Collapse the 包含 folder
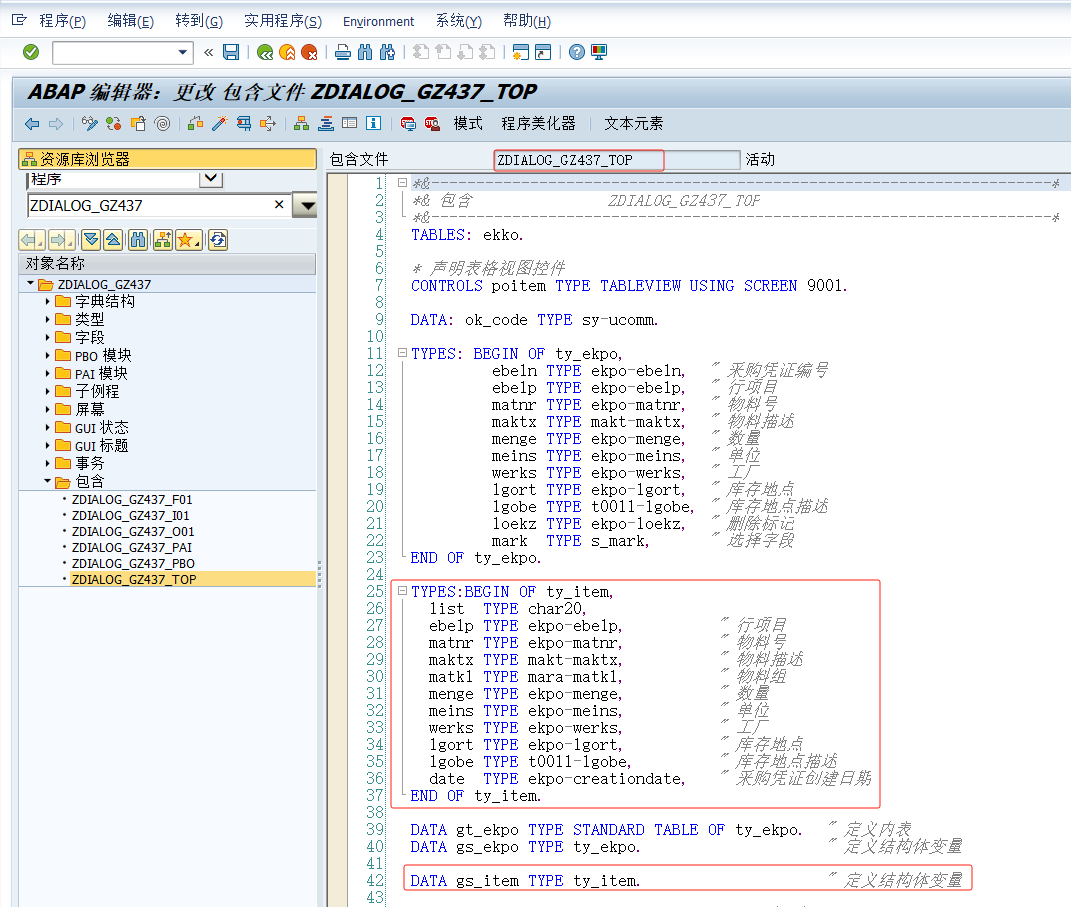The width and height of the screenshot is (1071, 907). (47, 481)
